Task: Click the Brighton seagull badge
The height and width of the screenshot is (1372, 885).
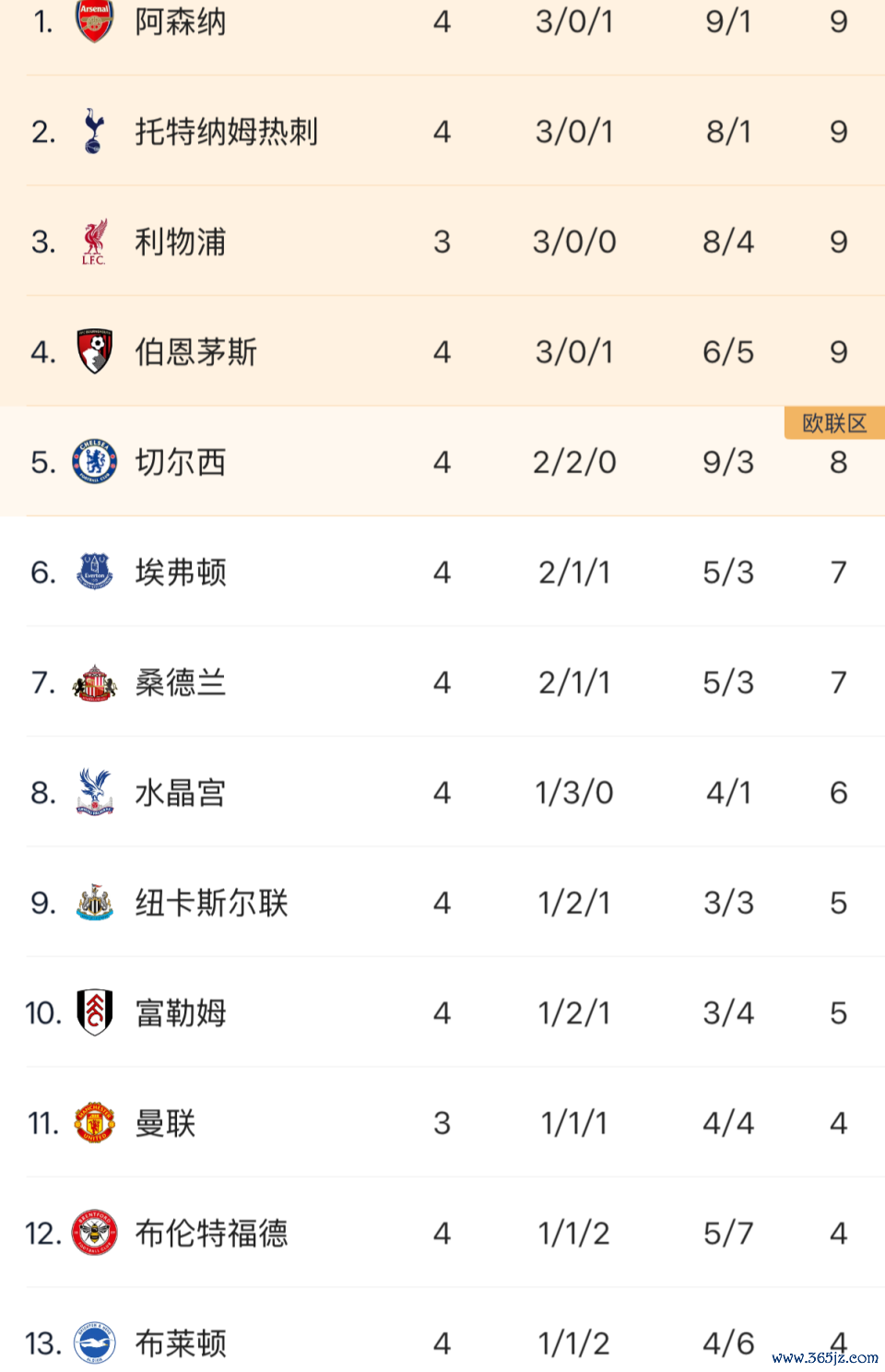Action: [x=94, y=1343]
